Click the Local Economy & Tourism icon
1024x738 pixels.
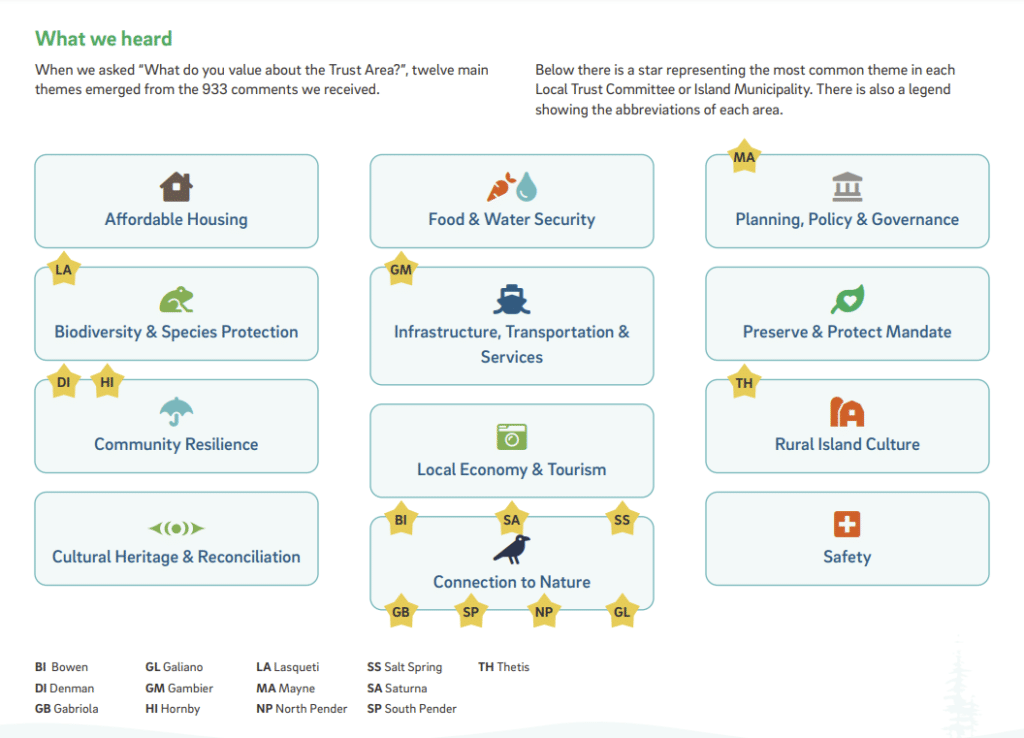512,437
